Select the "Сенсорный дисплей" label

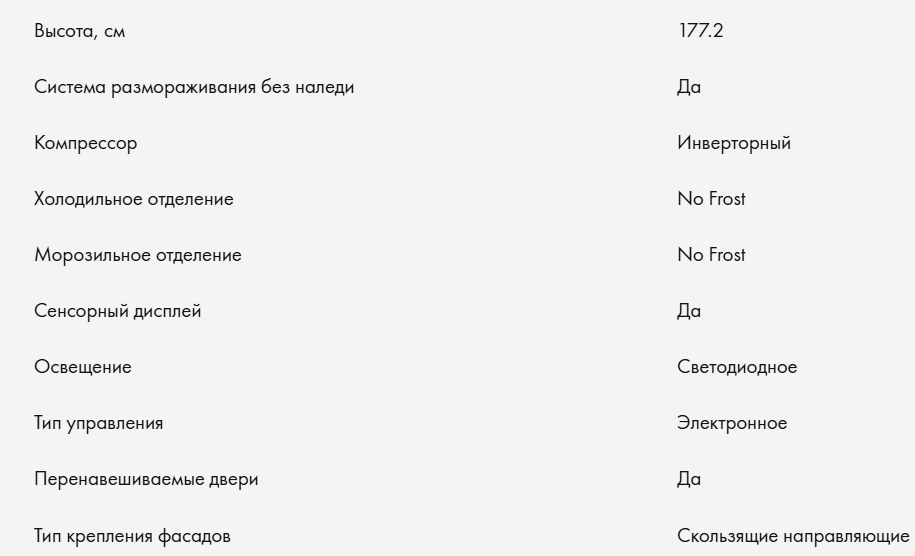(x=118, y=311)
